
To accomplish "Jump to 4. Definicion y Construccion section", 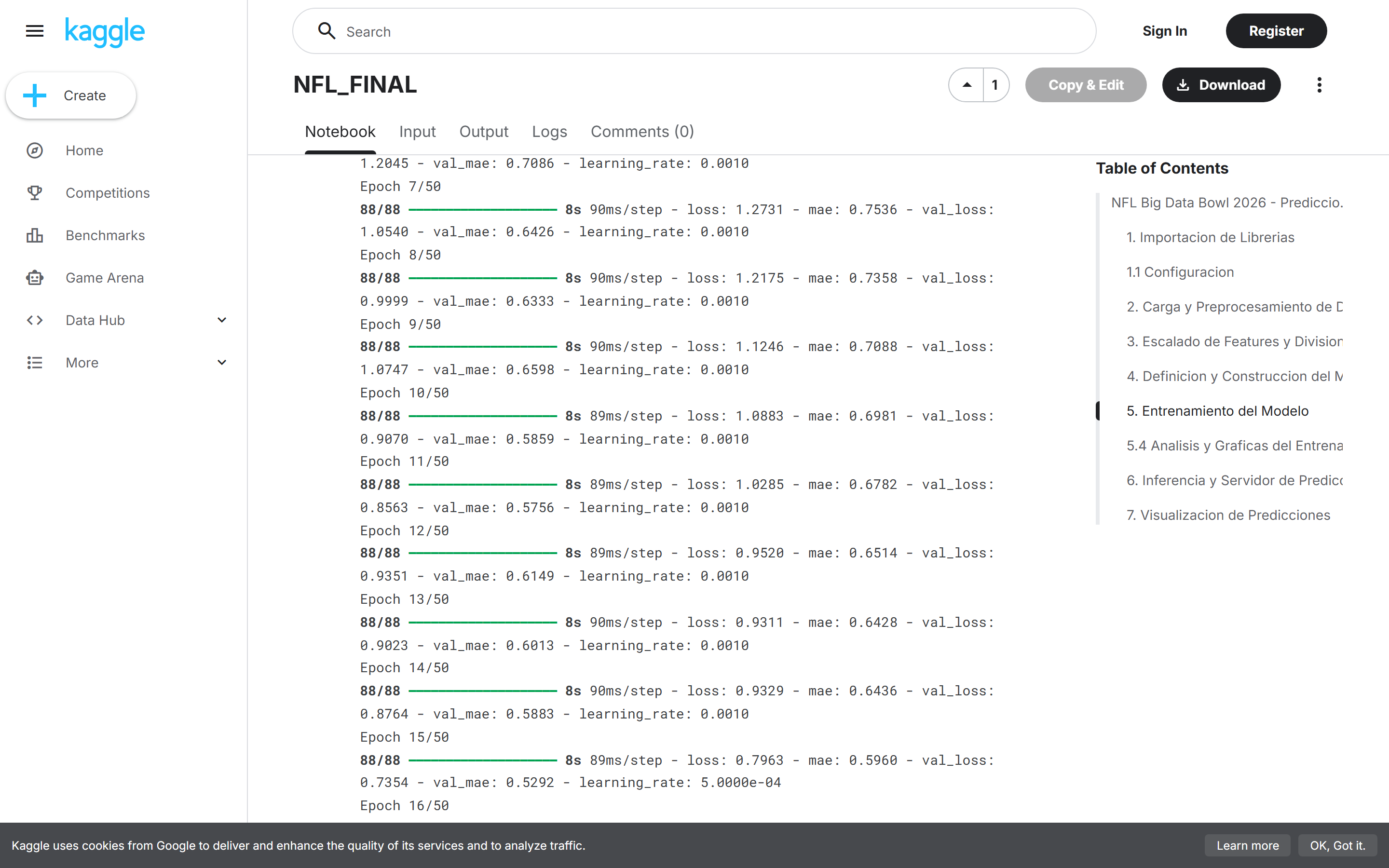I will pyautogui.click(x=1234, y=376).
